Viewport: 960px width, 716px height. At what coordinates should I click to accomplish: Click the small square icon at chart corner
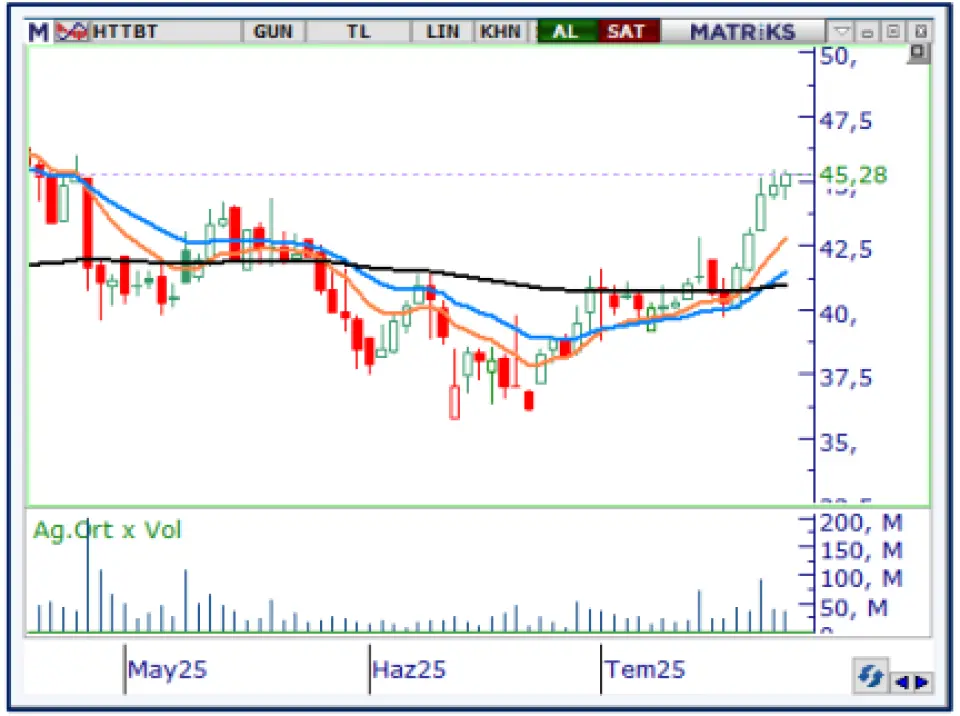point(917,53)
